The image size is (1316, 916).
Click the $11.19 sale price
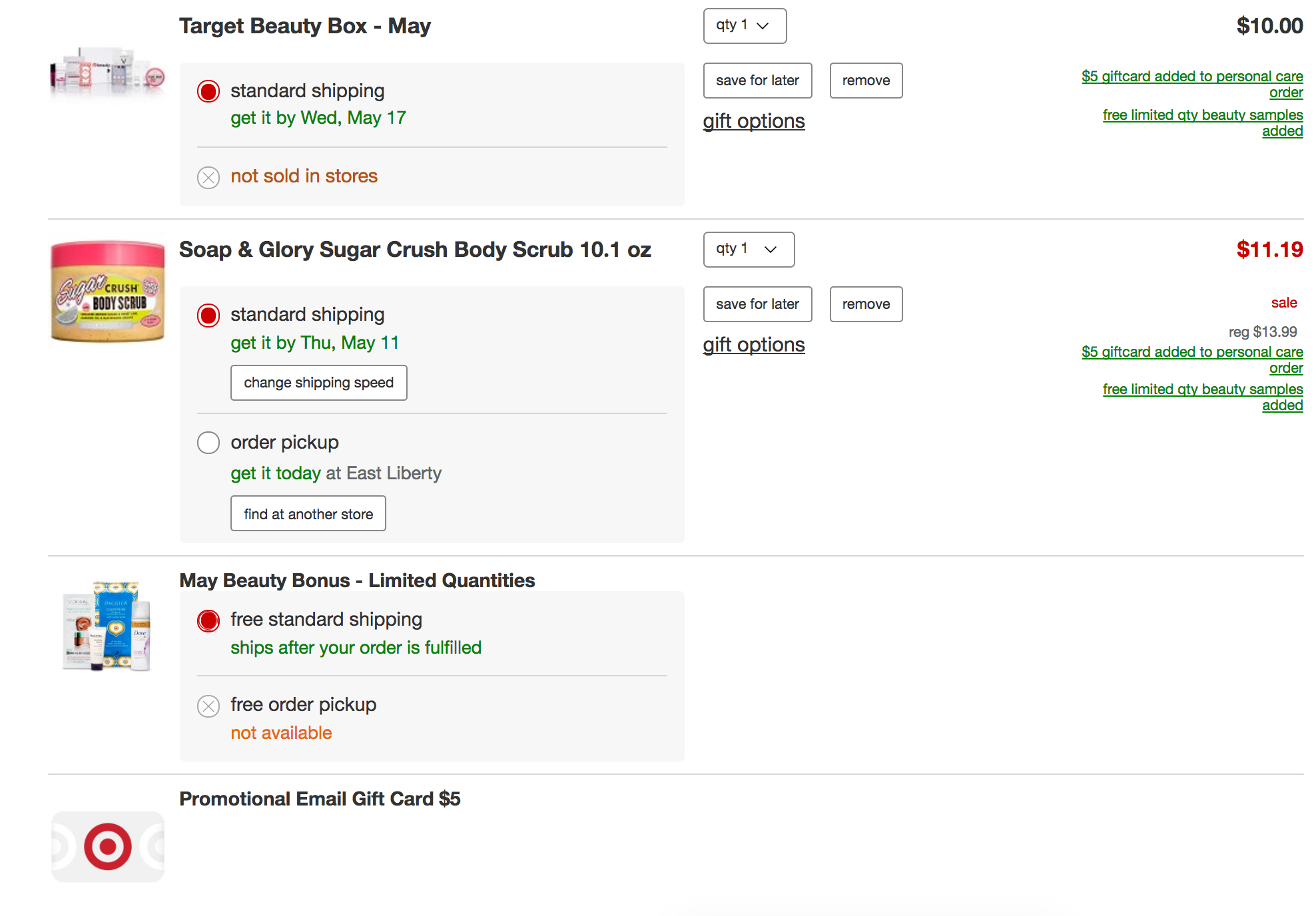(x=1269, y=250)
